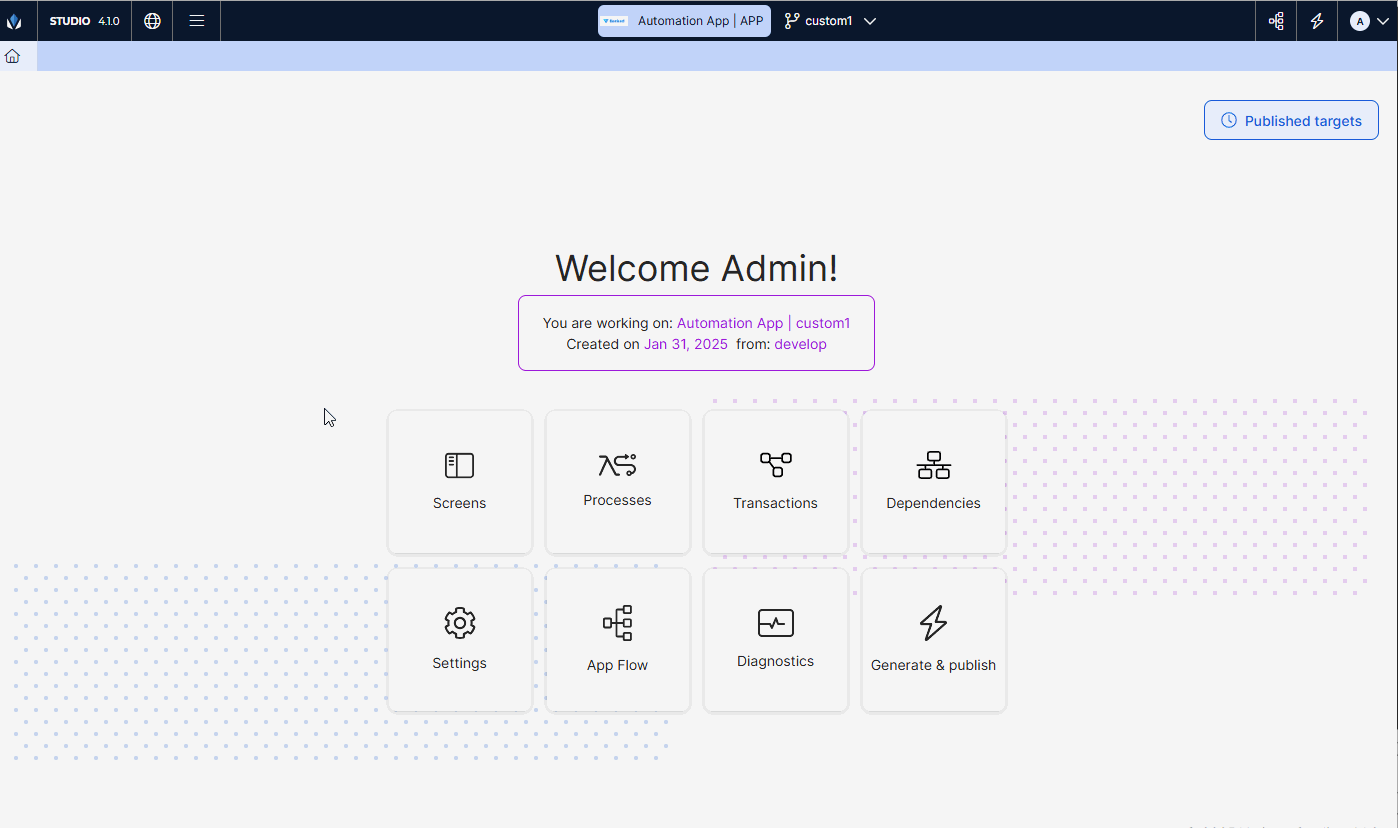
Task: Open the Transactions tile
Action: pos(776,482)
